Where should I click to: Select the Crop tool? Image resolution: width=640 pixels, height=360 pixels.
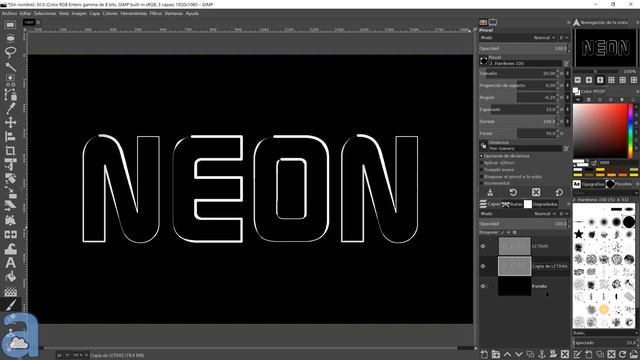coord(10,151)
